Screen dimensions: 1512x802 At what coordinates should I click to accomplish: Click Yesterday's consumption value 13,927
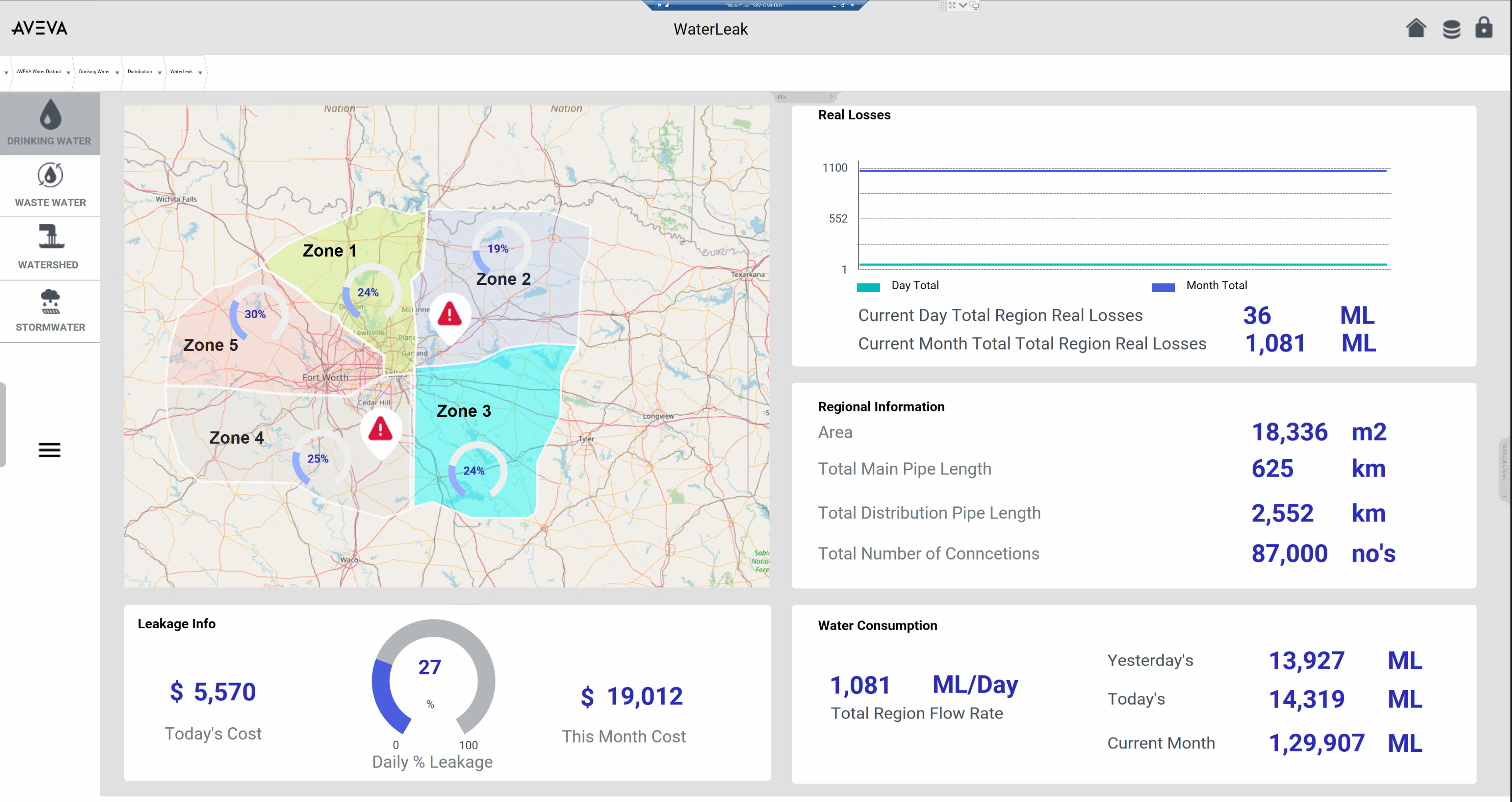click(x=1307, y=661)
